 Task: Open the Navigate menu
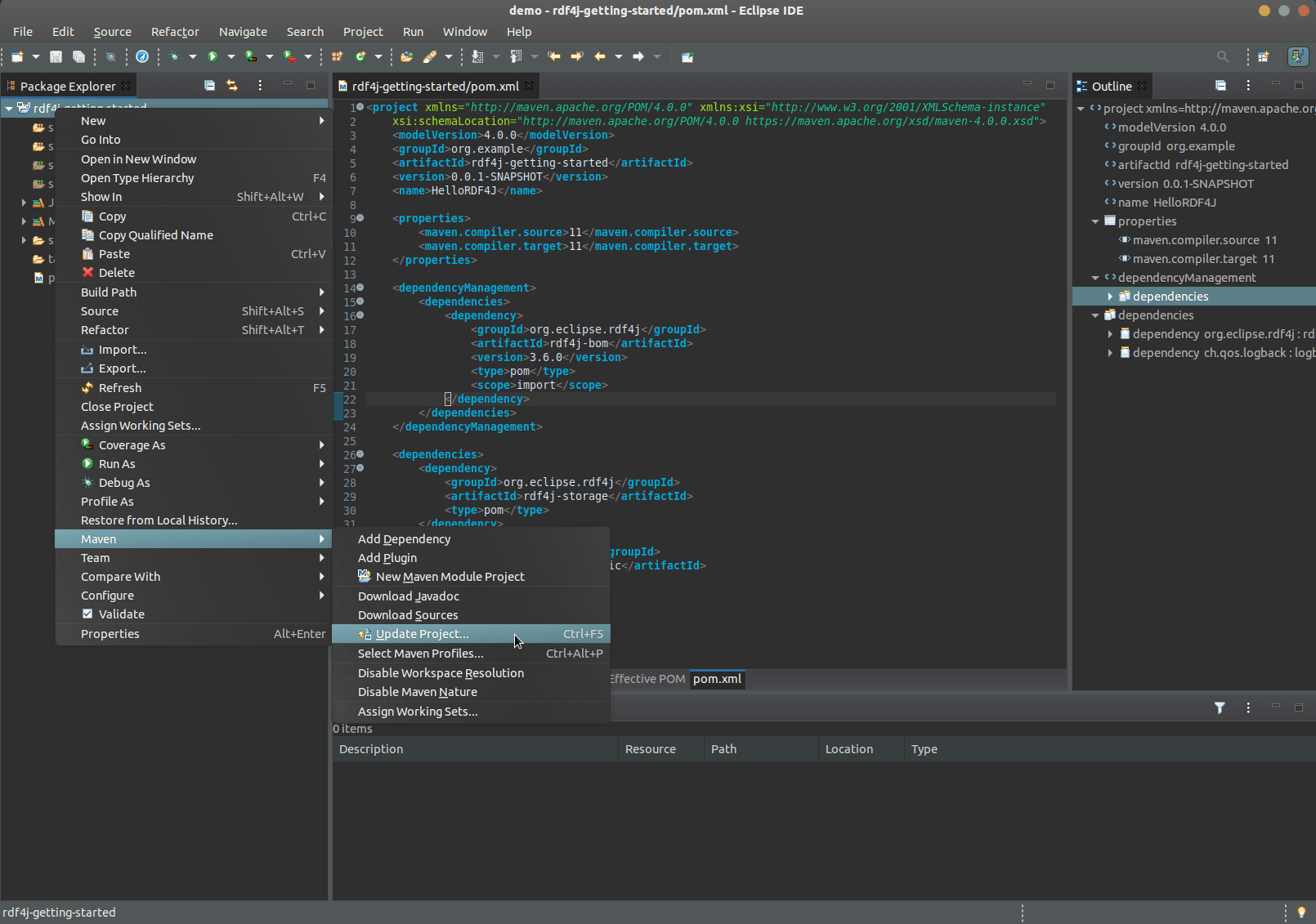(x=243, y=32)
